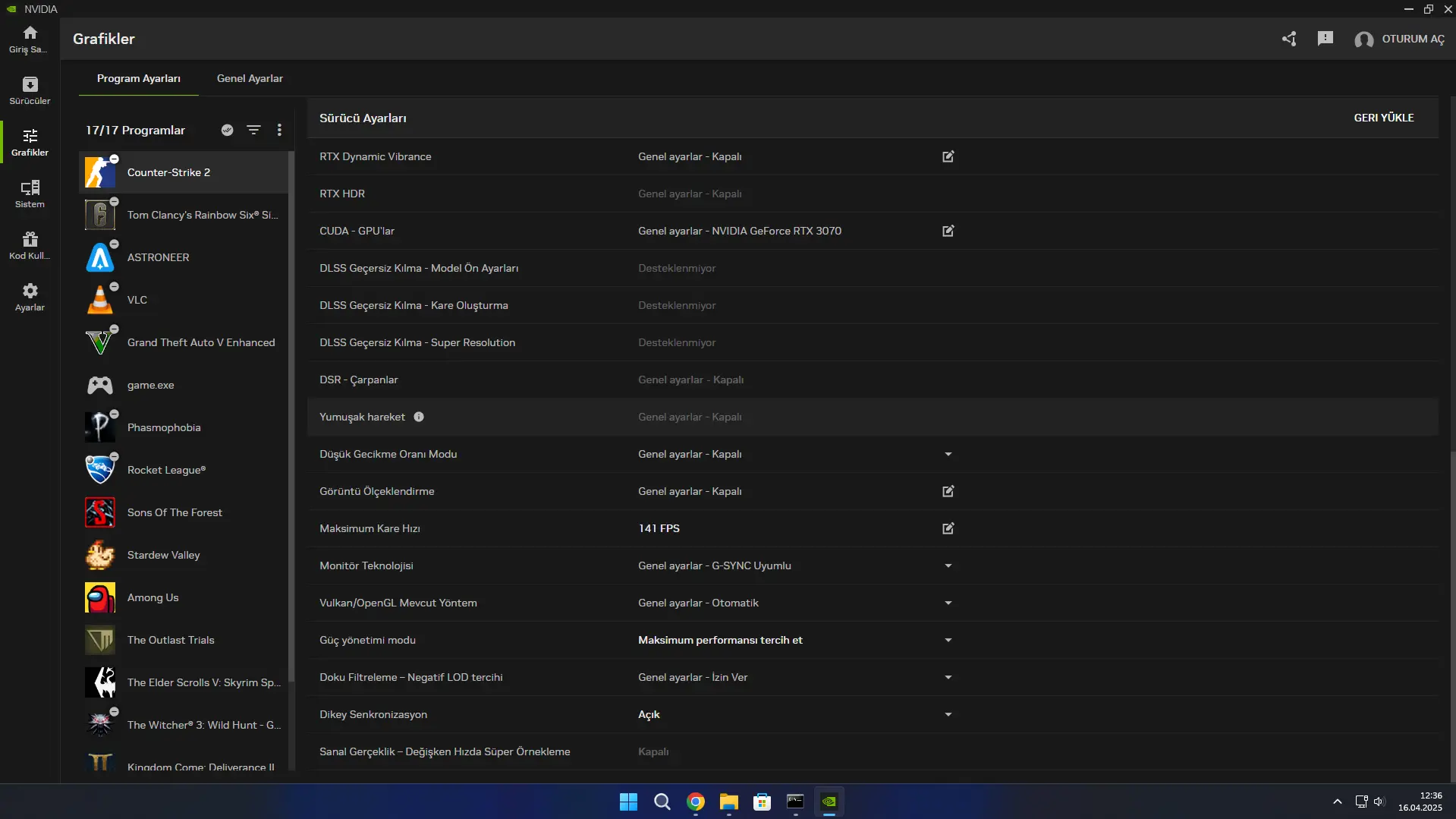Open Microsoft Store from taskbar
The image size is (1456, 819).
tap(762, 802)
